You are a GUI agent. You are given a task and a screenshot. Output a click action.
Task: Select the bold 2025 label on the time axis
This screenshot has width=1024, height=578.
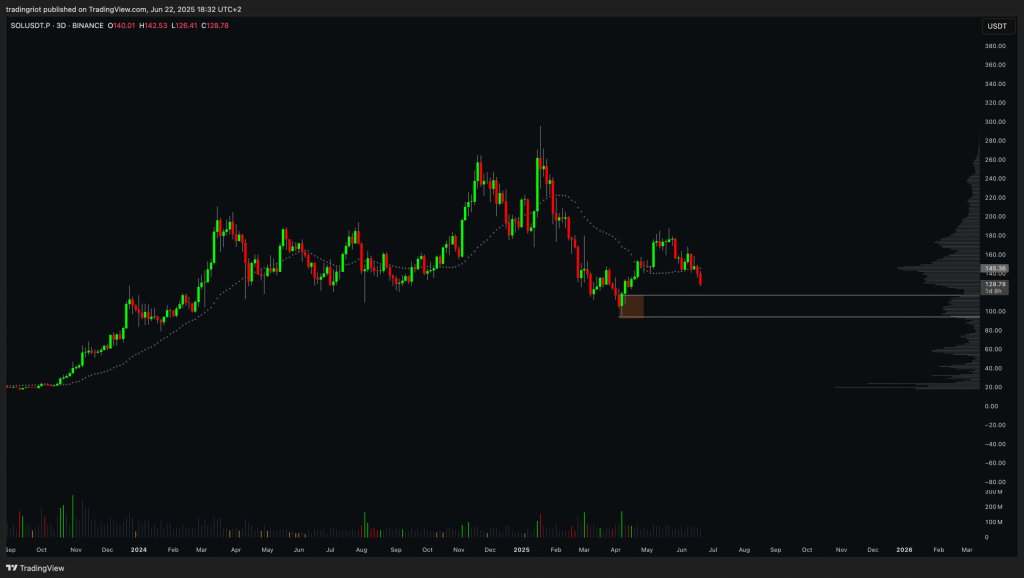(520, 550)
